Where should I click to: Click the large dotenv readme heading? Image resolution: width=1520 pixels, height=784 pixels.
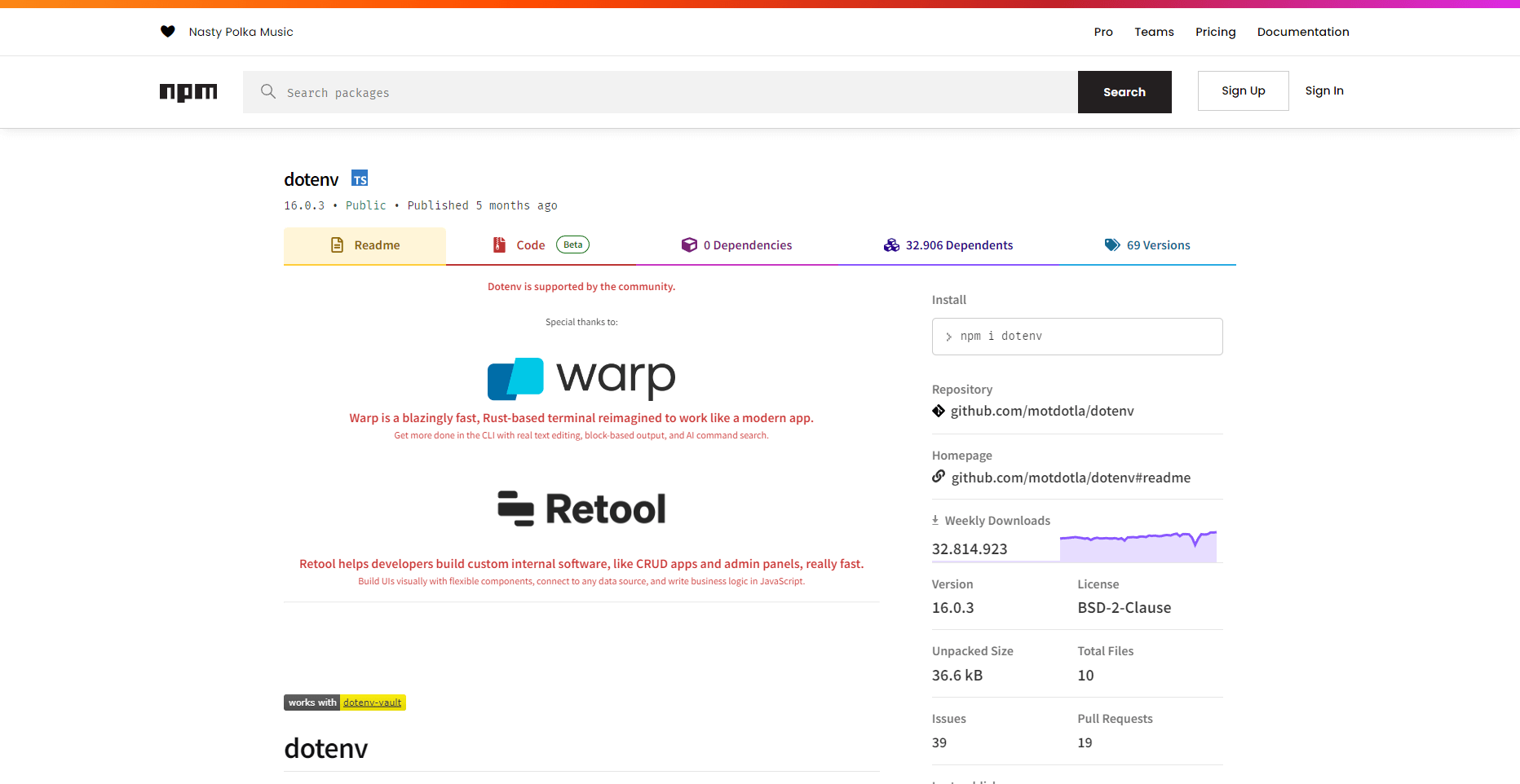[325, 748]
